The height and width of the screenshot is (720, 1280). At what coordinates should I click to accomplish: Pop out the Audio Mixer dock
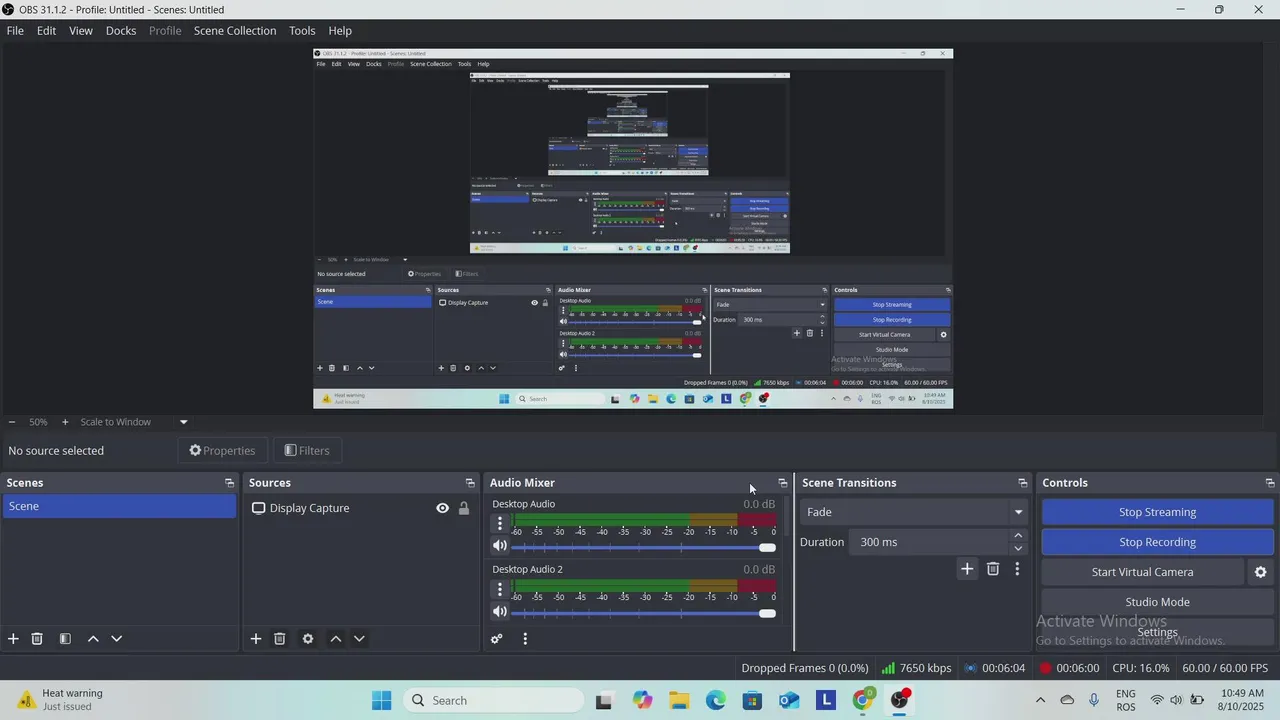tap(783, 483)
